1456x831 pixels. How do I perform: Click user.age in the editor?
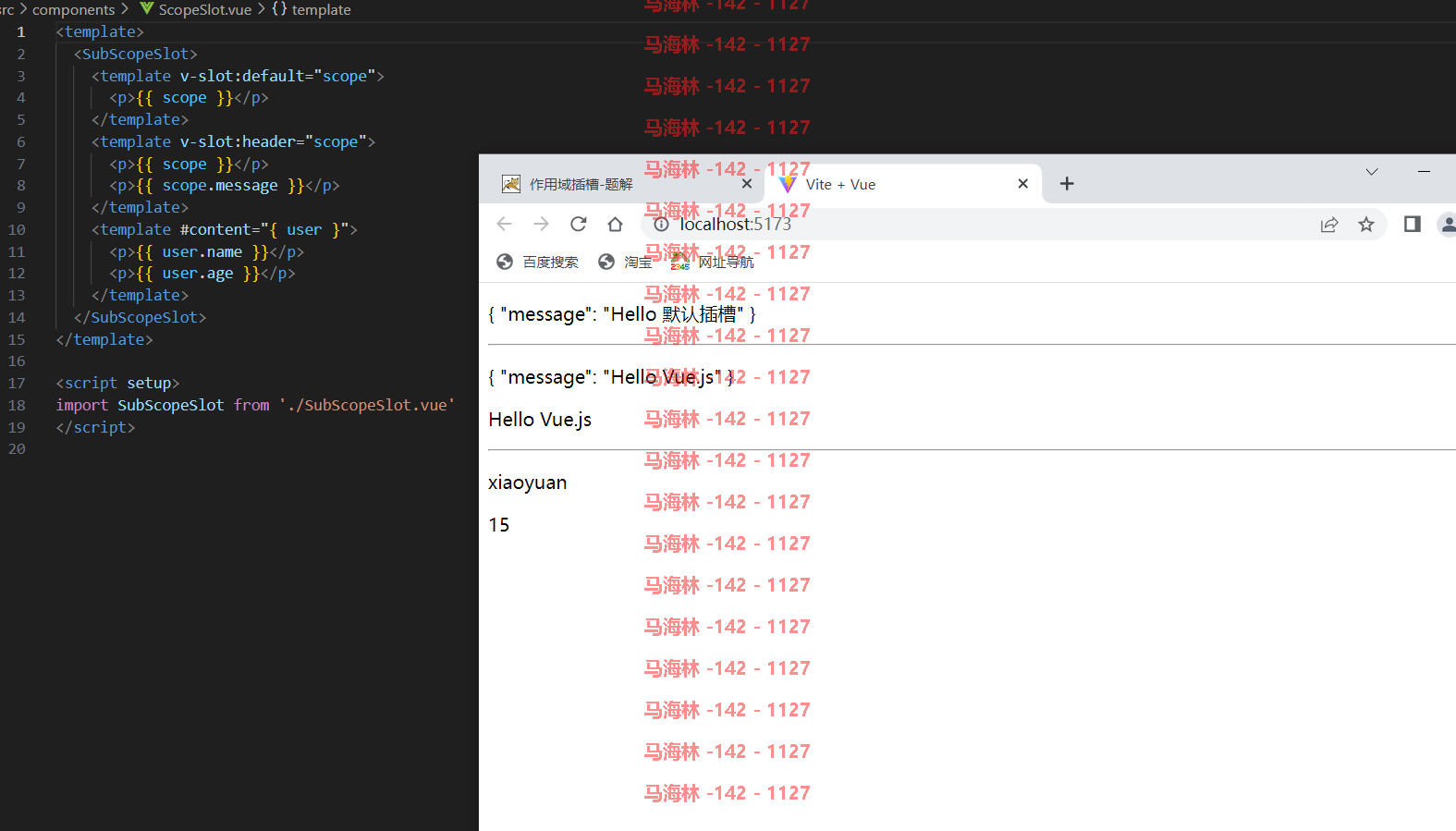click(x=198, y=273)
